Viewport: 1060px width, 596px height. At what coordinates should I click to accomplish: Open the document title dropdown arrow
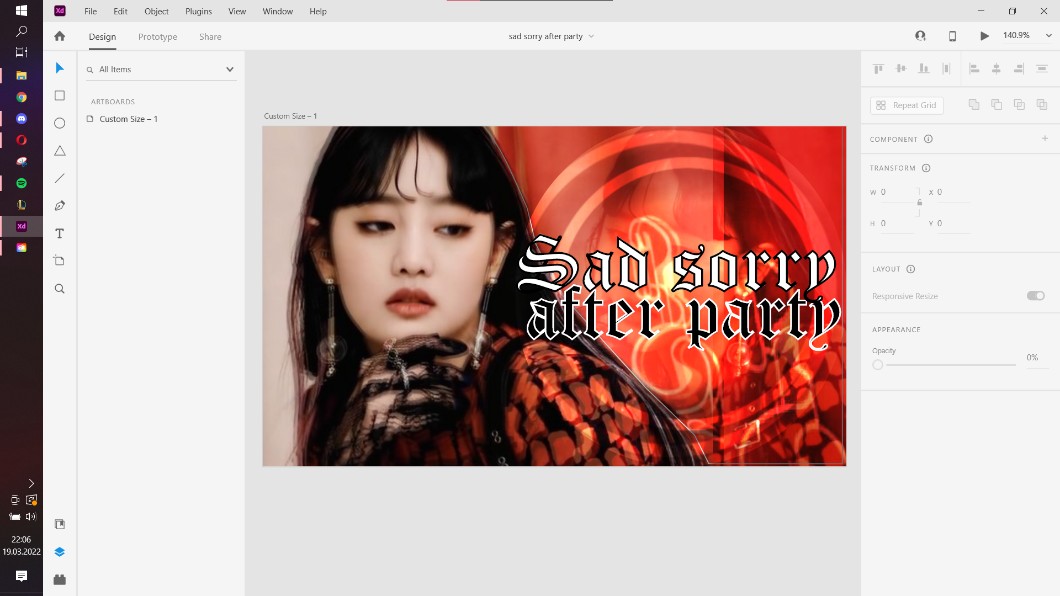pyautogui.click(x=591, y=37)
